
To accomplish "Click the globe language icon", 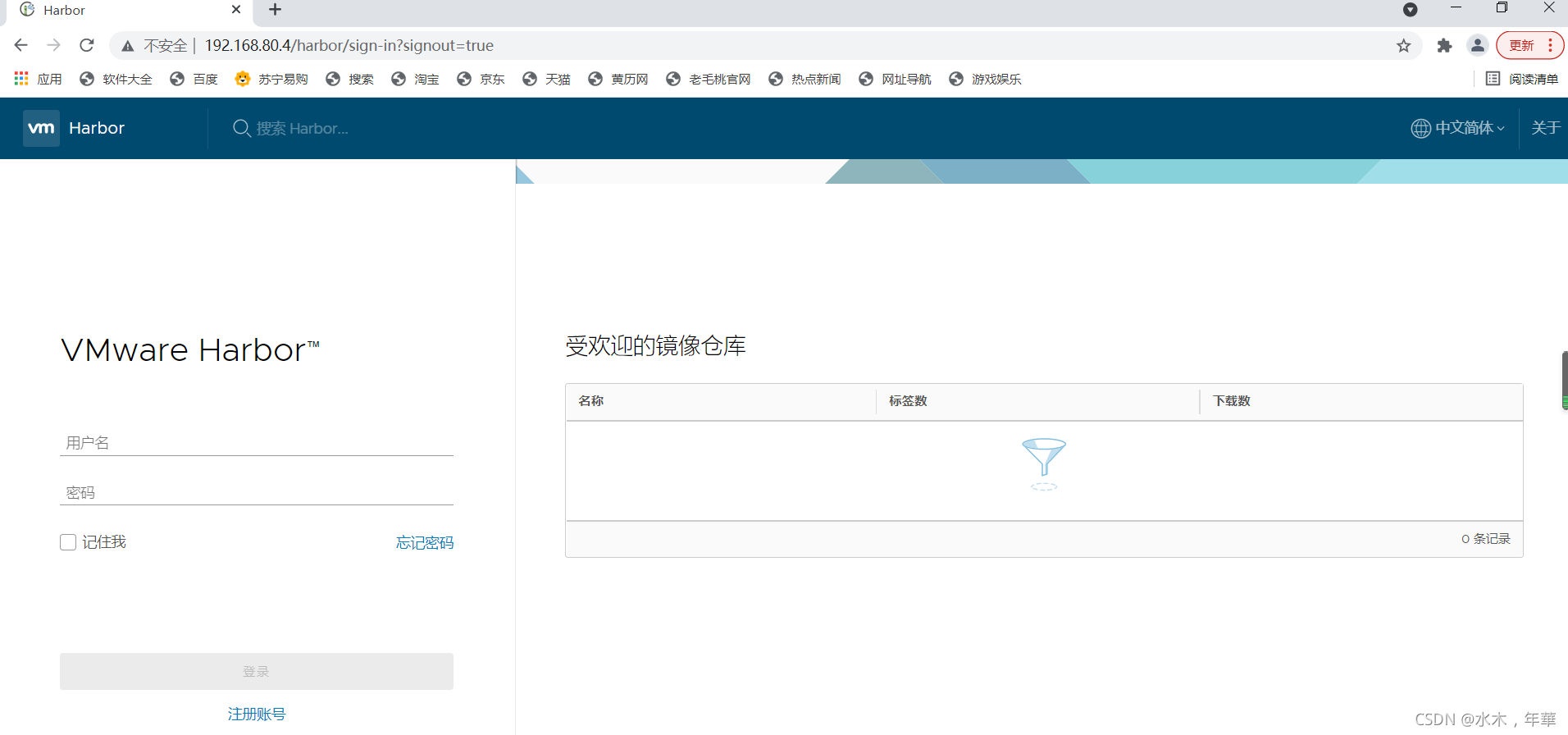I will tap(1420, 128).
